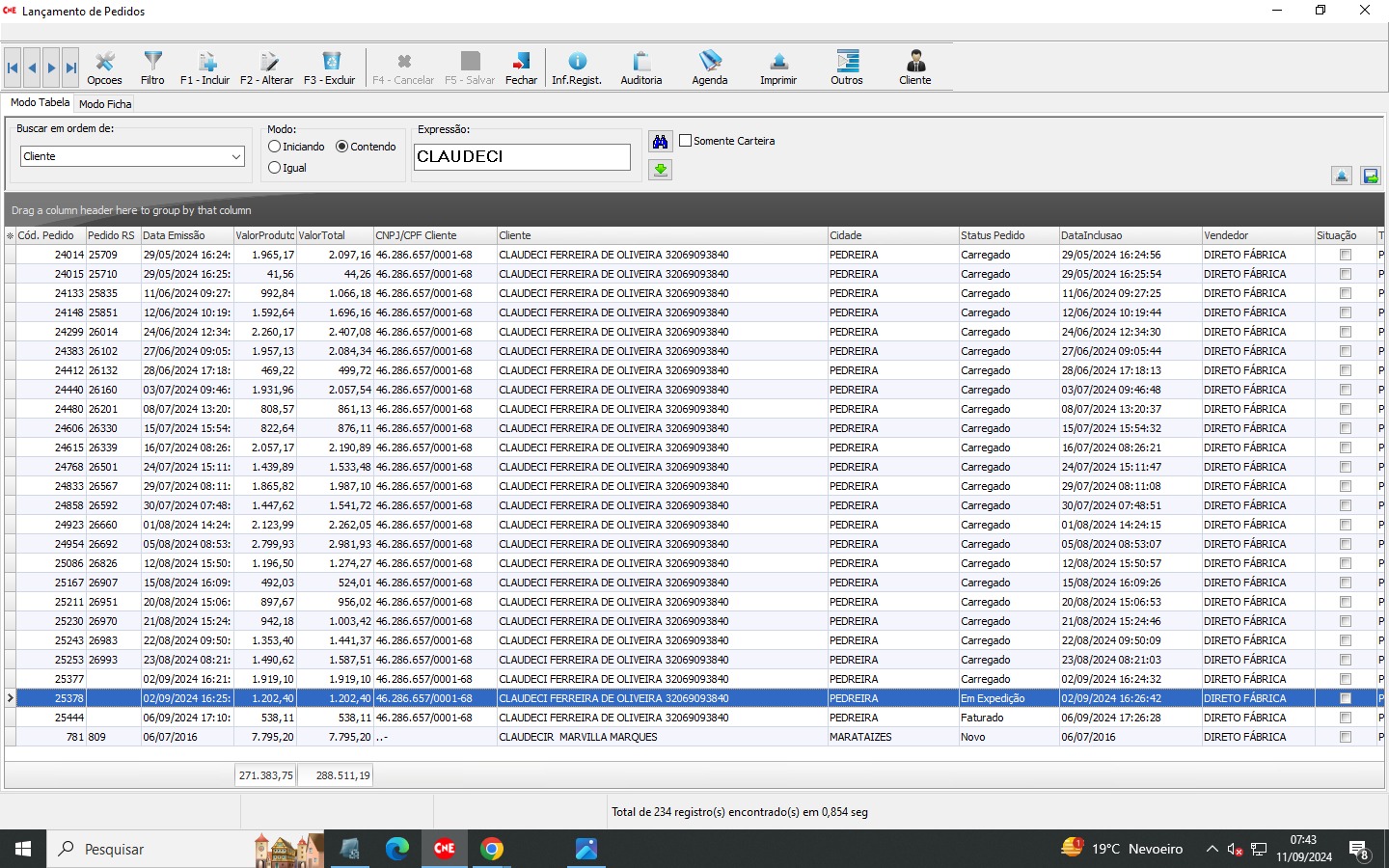This screenshot has height=868, width=1389.
Task: Switch to the Modo Ficha tab
Action: [105, 104]
